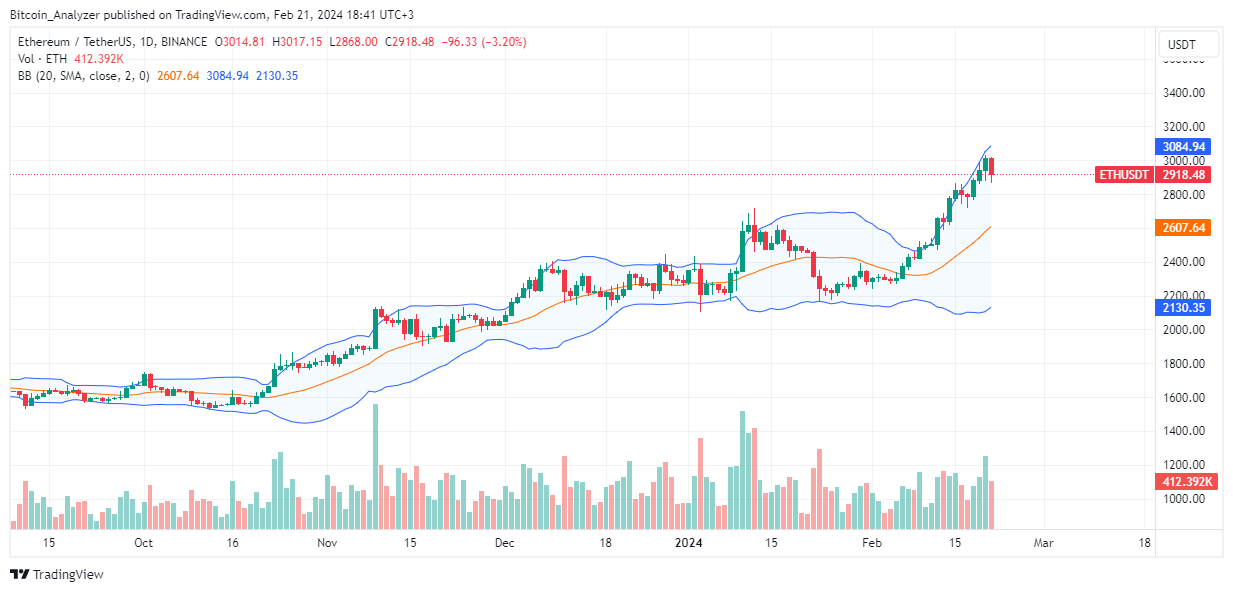
Task: Open the USDT currency selector
Action: [1188, 45]
